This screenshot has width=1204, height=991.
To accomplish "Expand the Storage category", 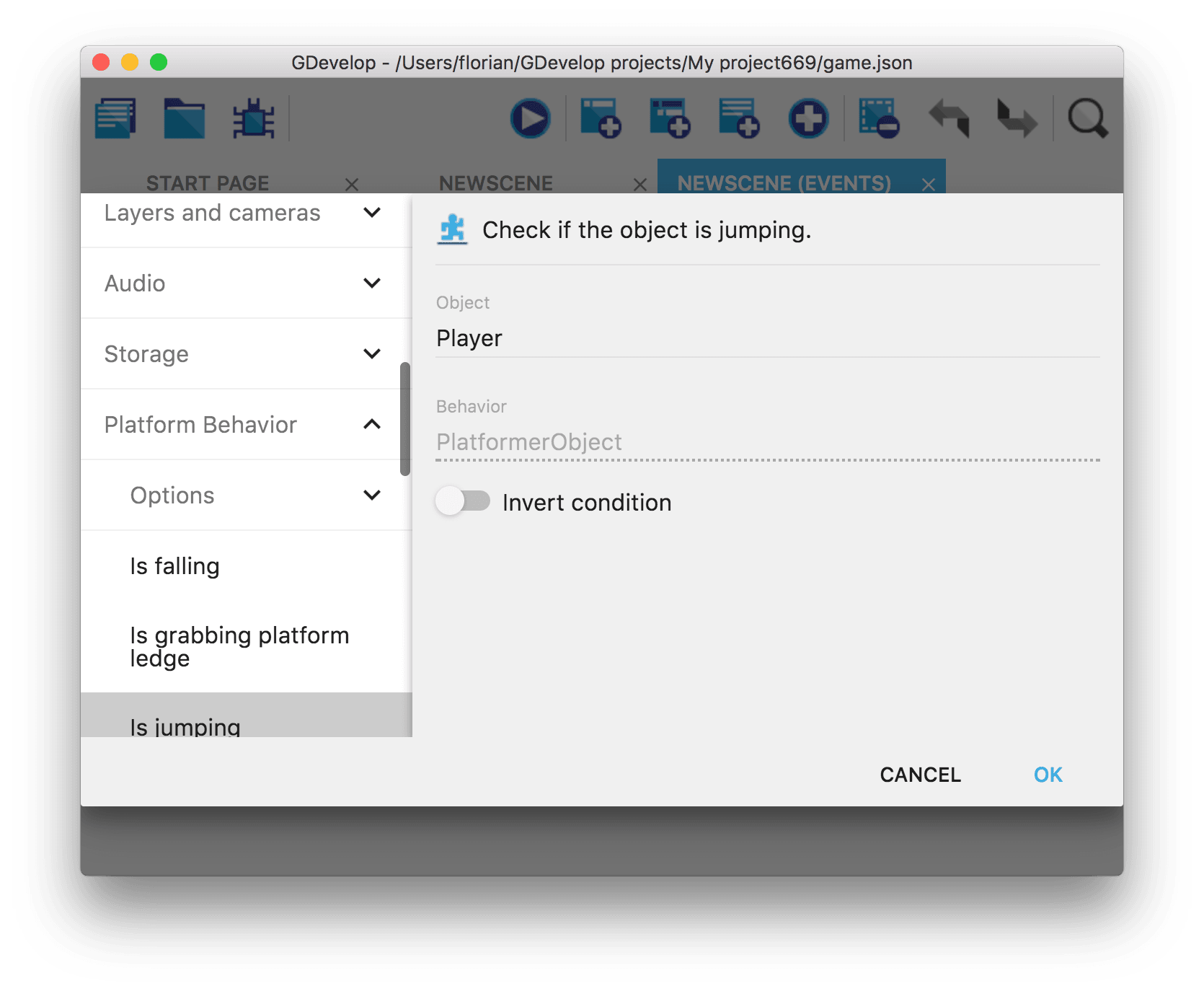I will click(x=246, y=354).
